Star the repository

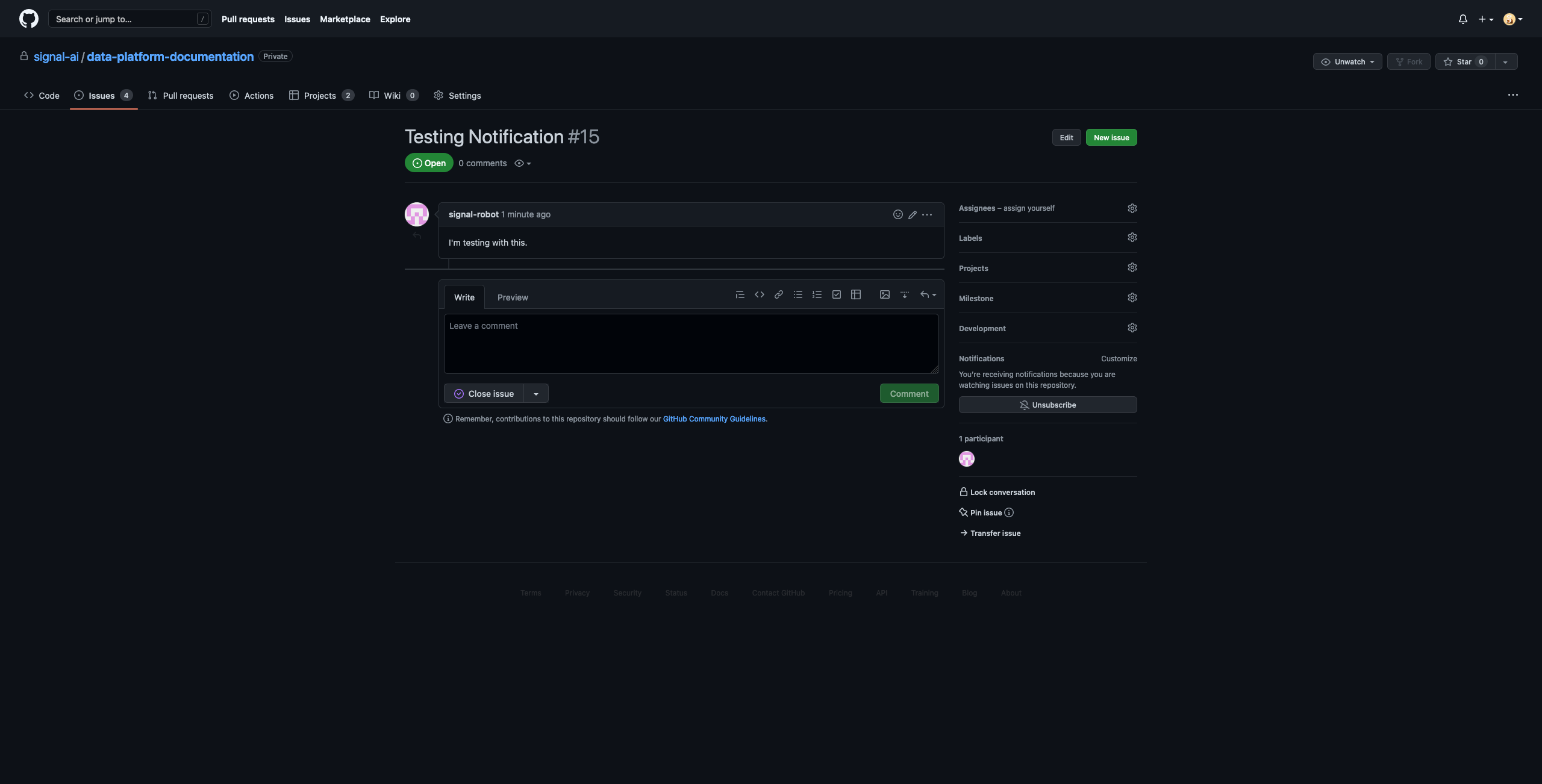[x=1465, y=61]
